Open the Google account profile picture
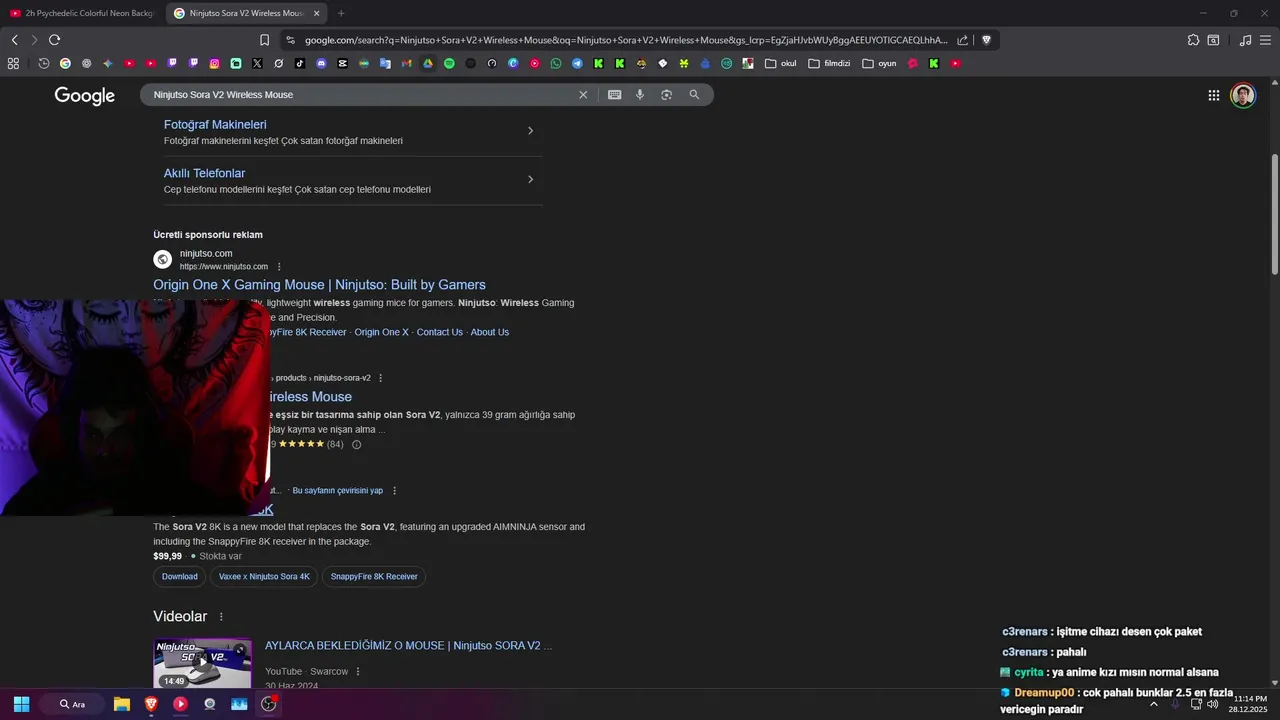Image resolution: width=1280 pixels, height=720 pixels. click(x=1243, y=95)
